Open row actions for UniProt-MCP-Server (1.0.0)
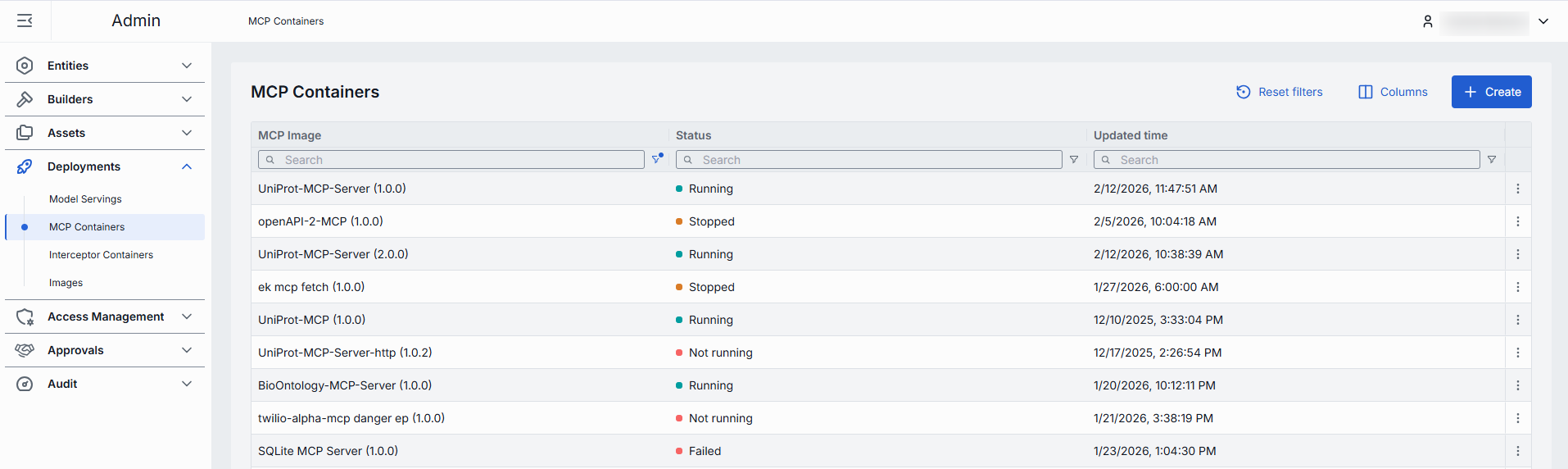Screen dimensions: 1568x469 click(1517, 189)
